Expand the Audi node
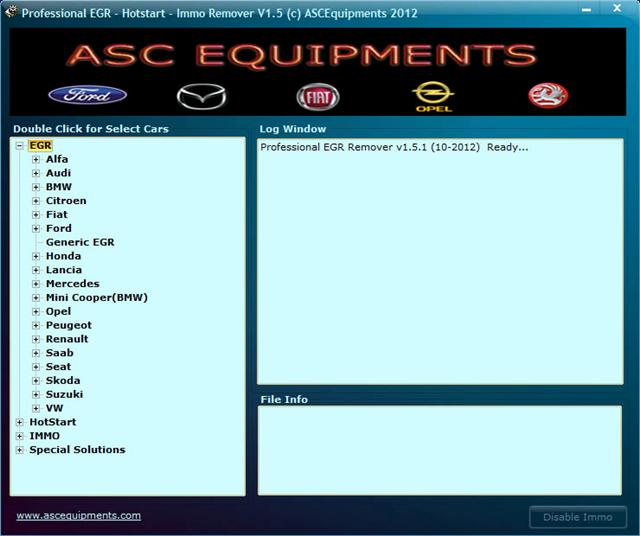The height and width of the screenshot is (536, 640). pos(36,173)
